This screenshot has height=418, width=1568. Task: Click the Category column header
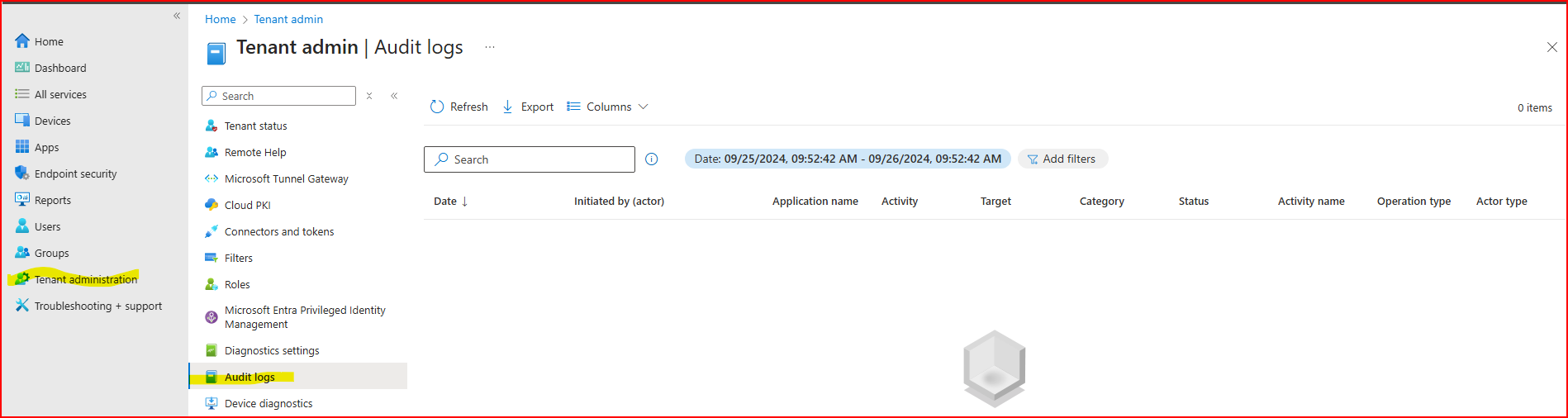pos(1101,201)
